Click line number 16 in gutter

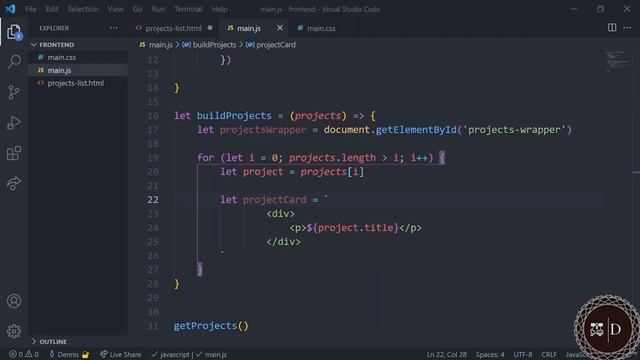[x=153, y=116]
